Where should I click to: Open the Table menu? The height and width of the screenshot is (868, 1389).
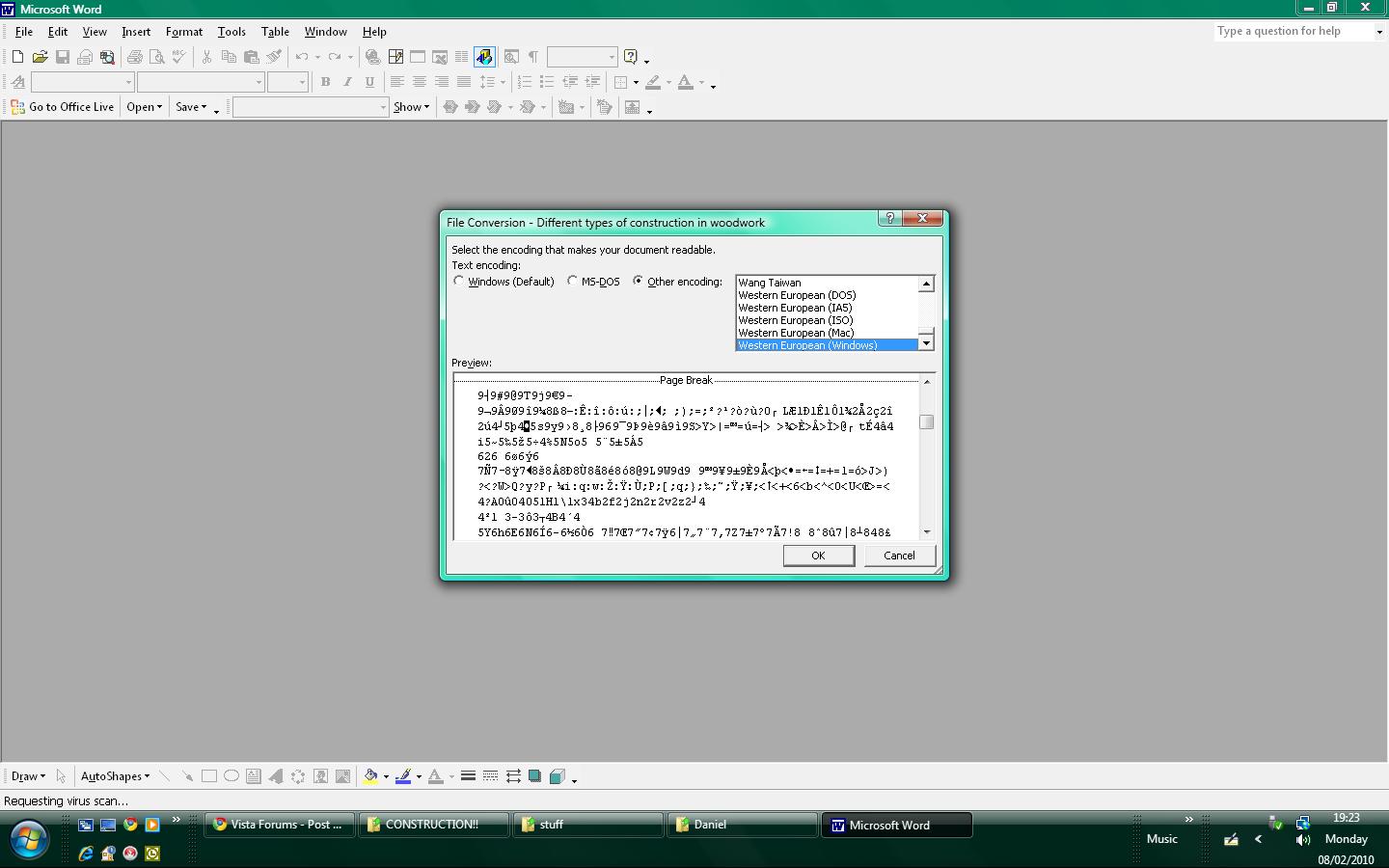(275, 32)
